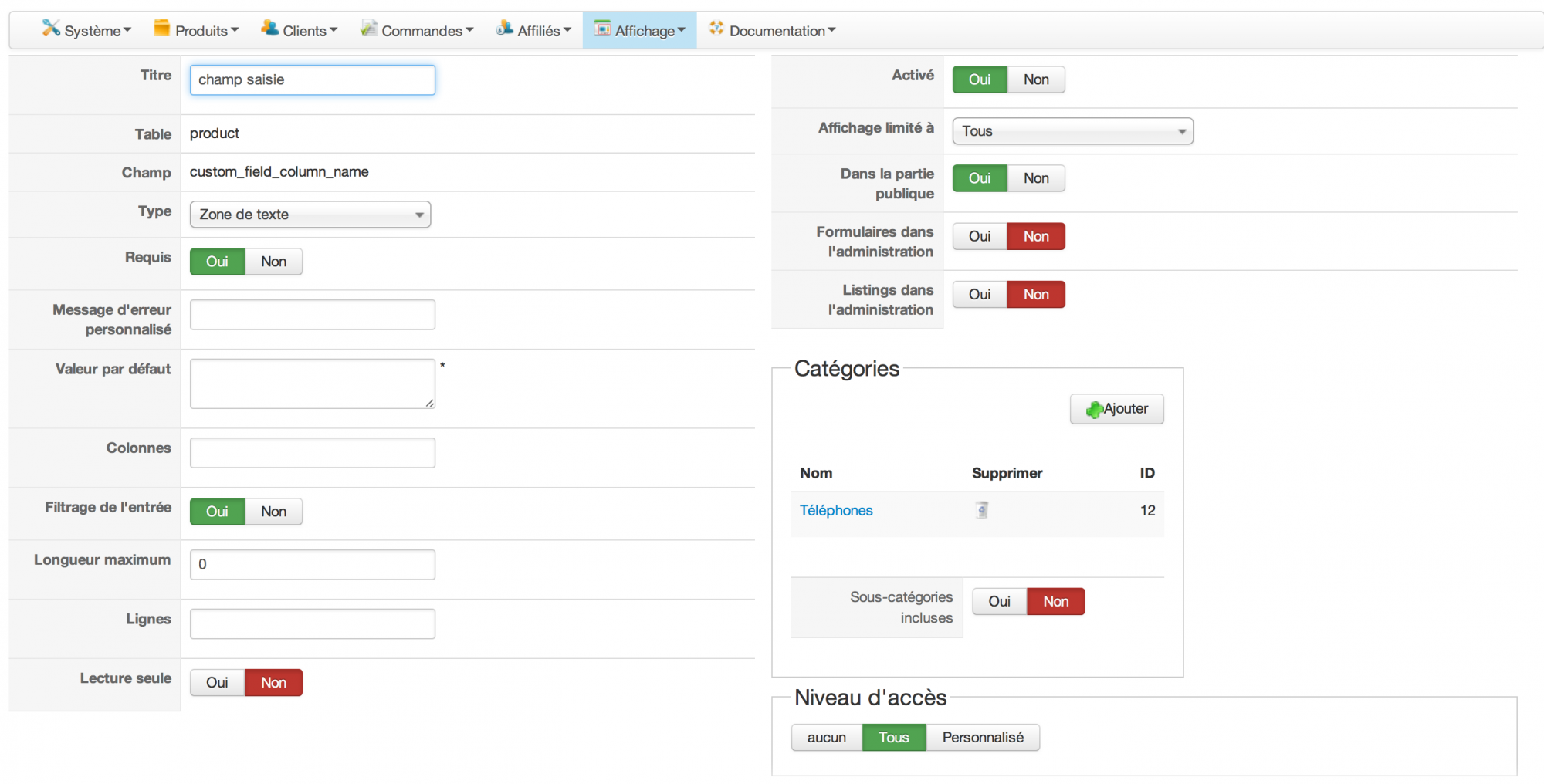This screenshot has height=784, width=1544.
Task: Click the Clients people icon
Action: coord(269,29)
